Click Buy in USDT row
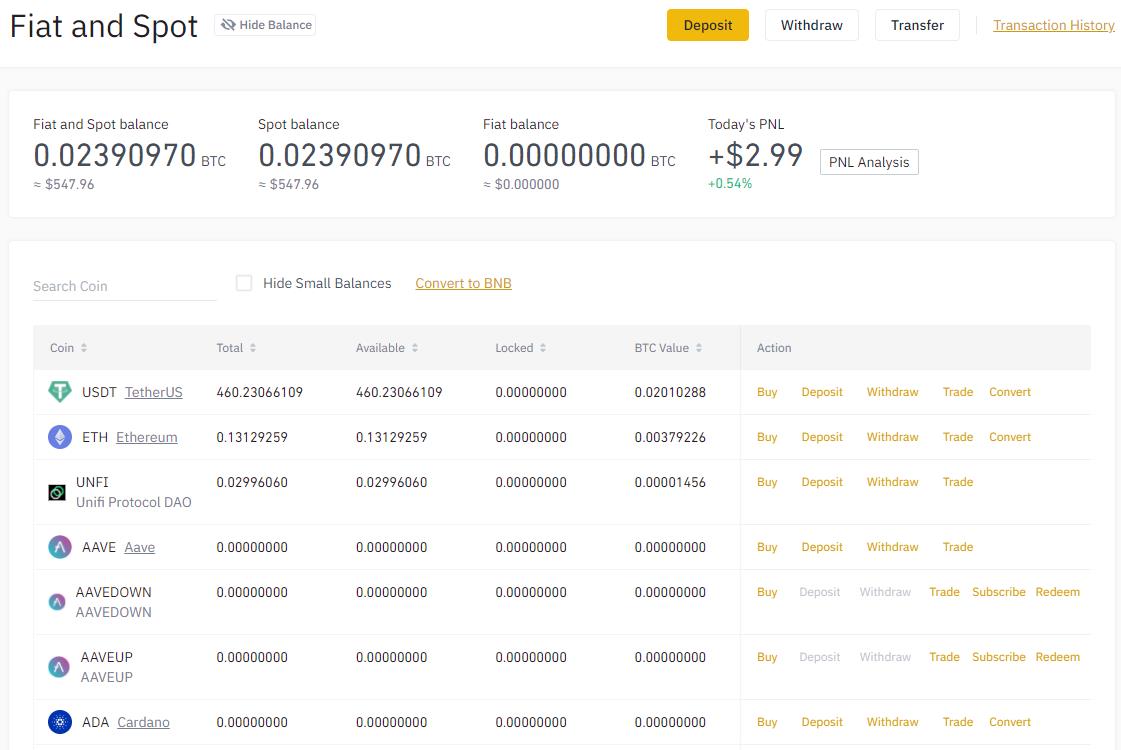The width and height of the screenshot is (1121, 750). (766, 392)
